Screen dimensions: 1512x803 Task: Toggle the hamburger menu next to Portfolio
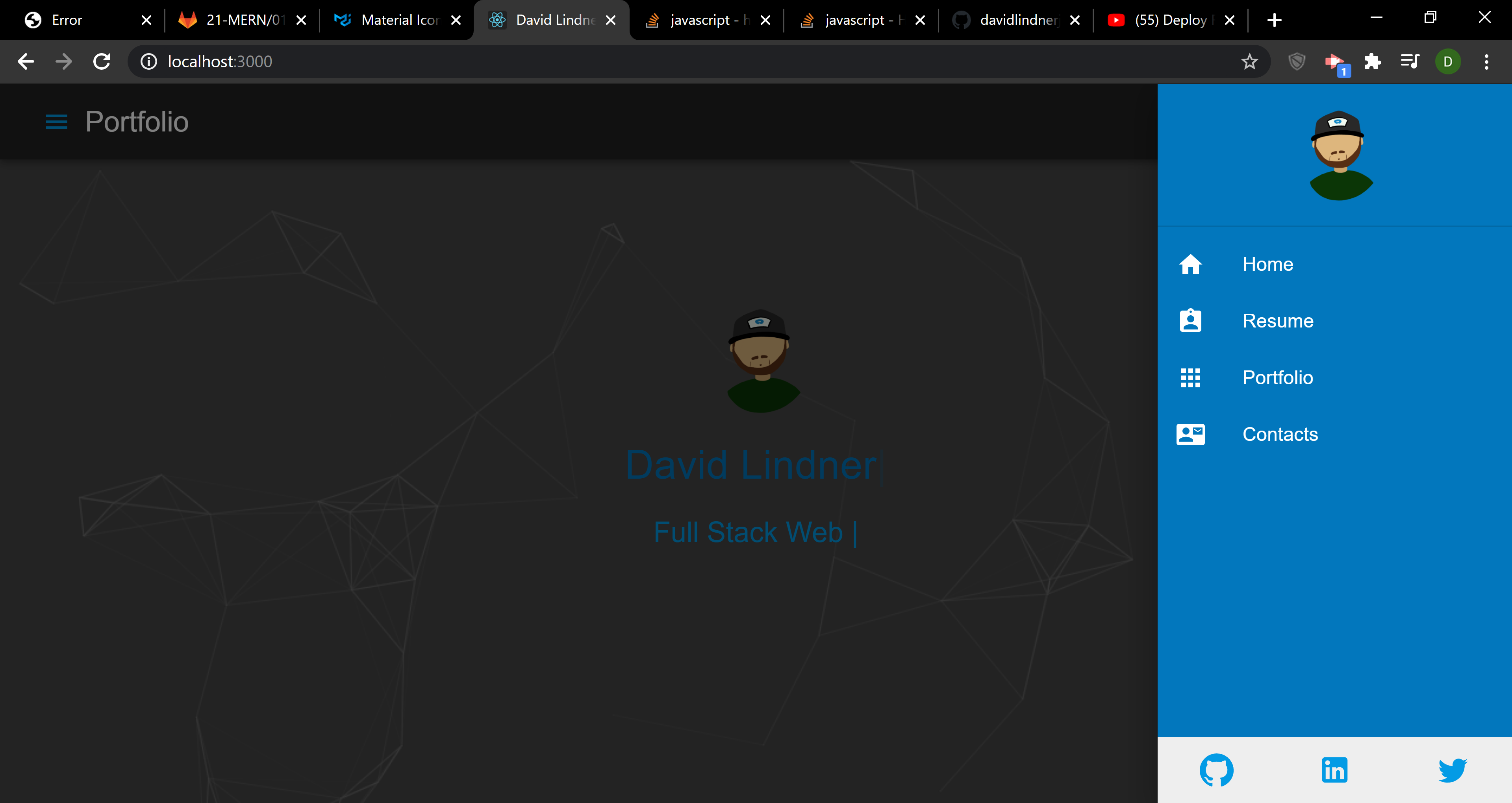tap(56, 122)
